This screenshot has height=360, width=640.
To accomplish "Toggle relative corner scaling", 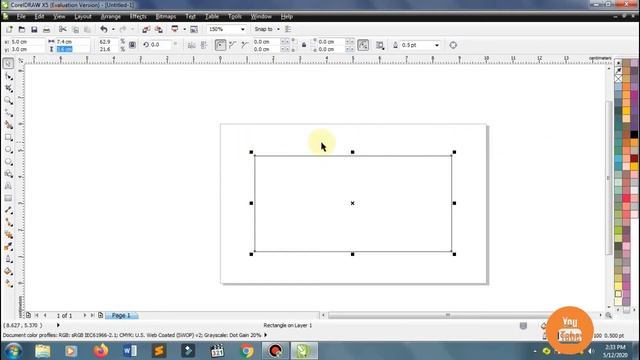I will pyautogui.click(x=363, y=45).
